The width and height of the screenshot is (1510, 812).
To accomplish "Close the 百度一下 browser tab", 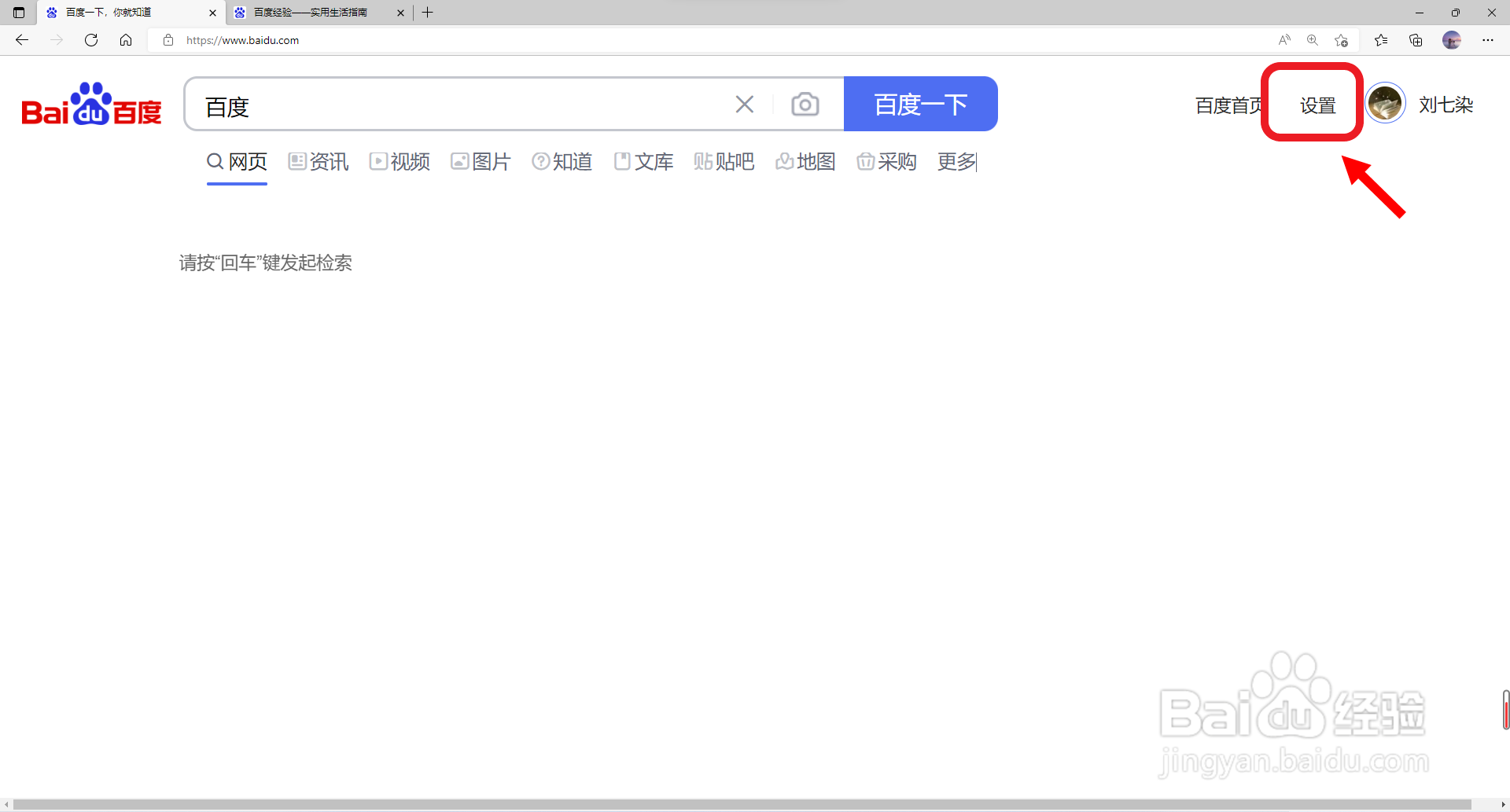I will (x=212, y=13).
